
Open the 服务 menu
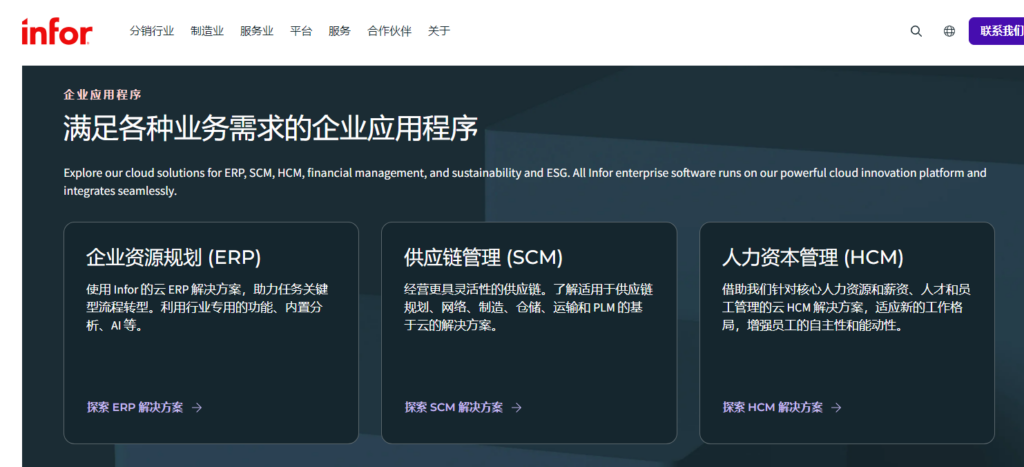[x=340, y=31]
